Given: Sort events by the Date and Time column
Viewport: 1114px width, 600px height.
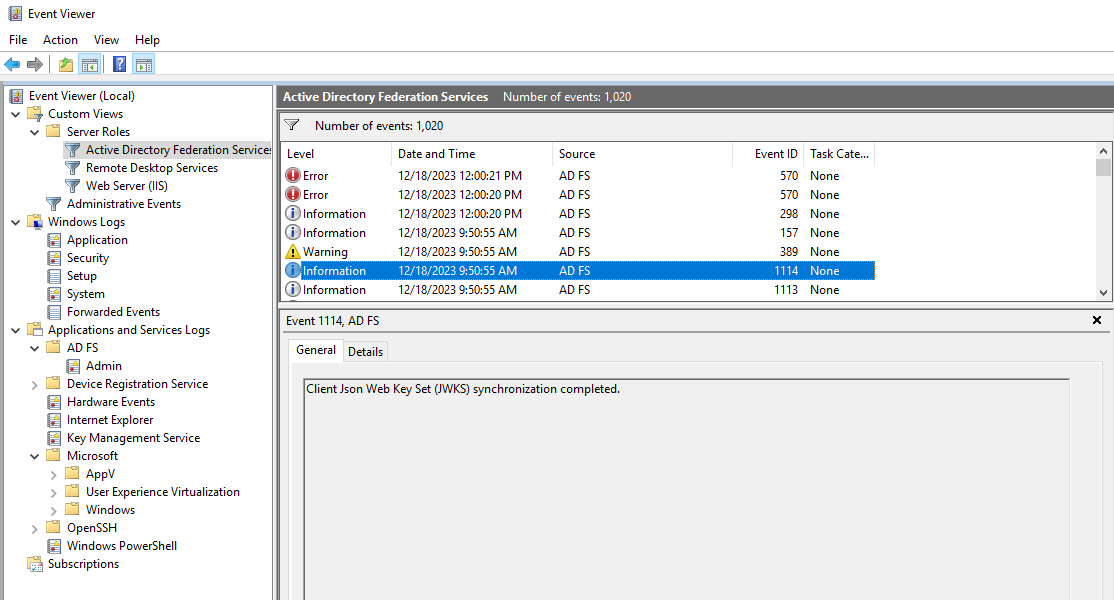Looking at the screenshot, I should [436, 154].
